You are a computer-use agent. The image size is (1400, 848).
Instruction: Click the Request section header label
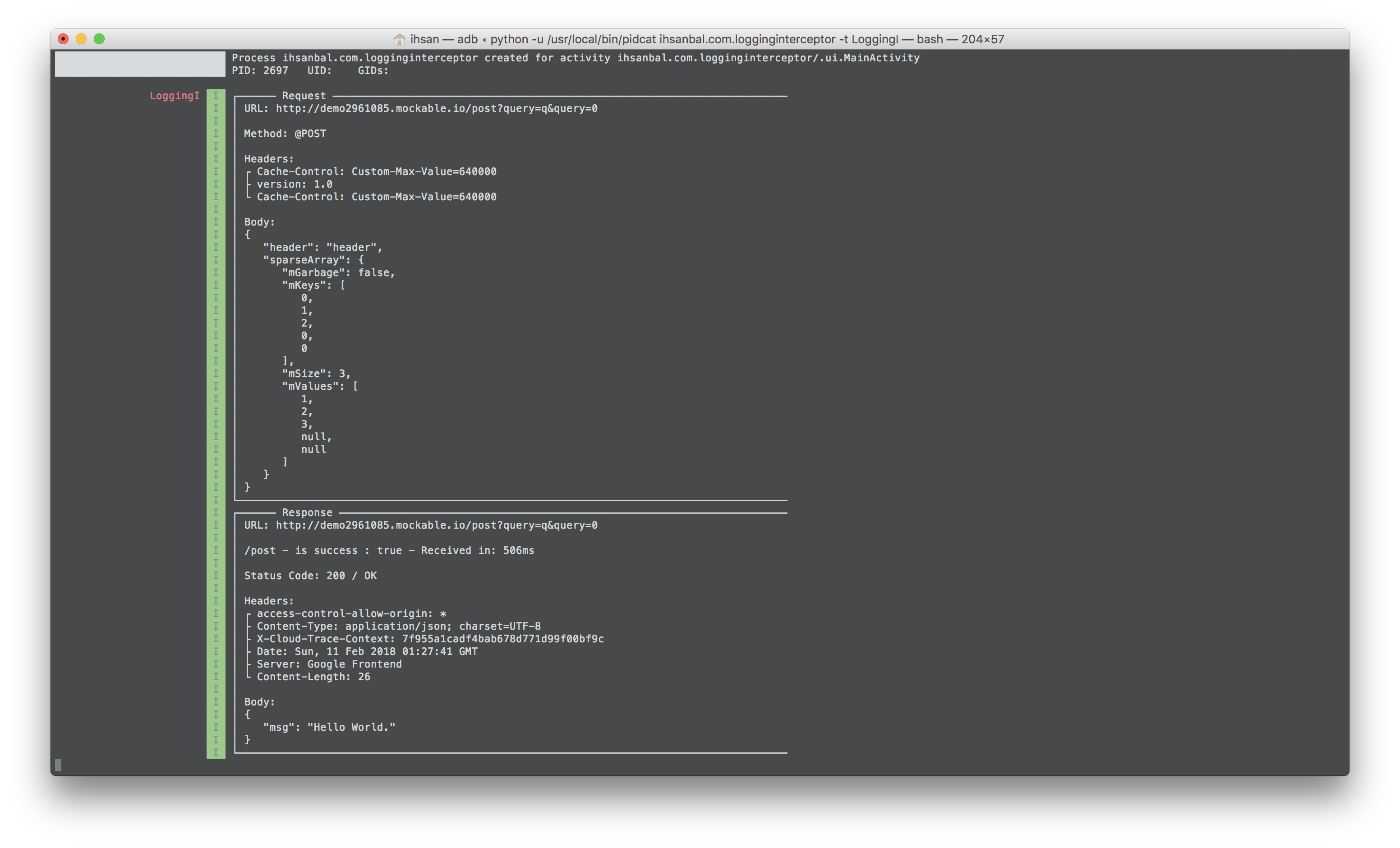coord(304,96)
